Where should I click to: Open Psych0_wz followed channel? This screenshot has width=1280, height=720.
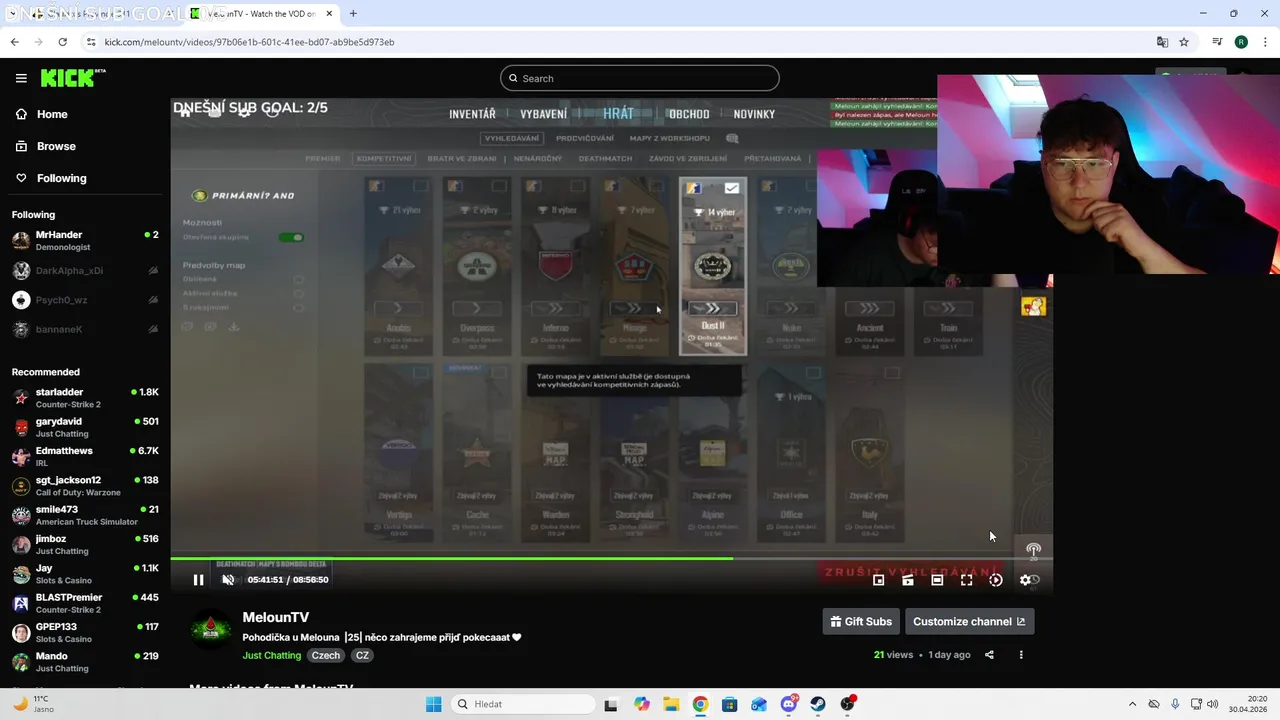(x=85, y=300)
